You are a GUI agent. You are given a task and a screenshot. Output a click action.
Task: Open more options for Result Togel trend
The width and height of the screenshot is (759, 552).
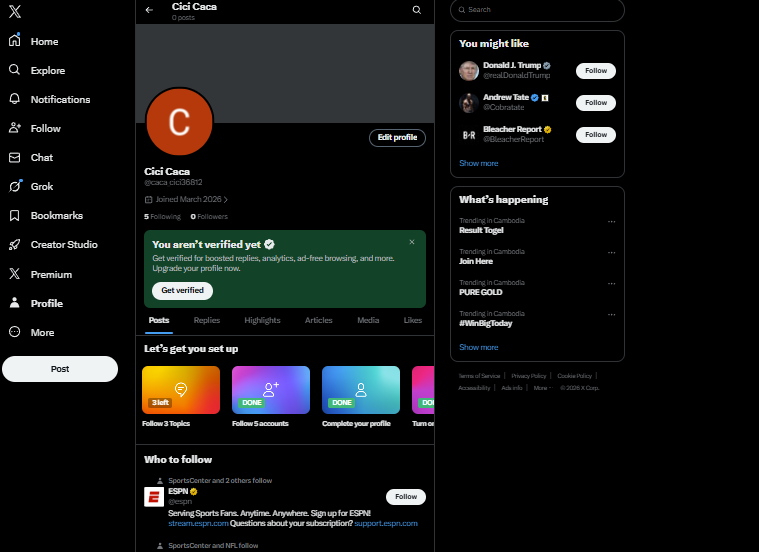tap(611, 221)
